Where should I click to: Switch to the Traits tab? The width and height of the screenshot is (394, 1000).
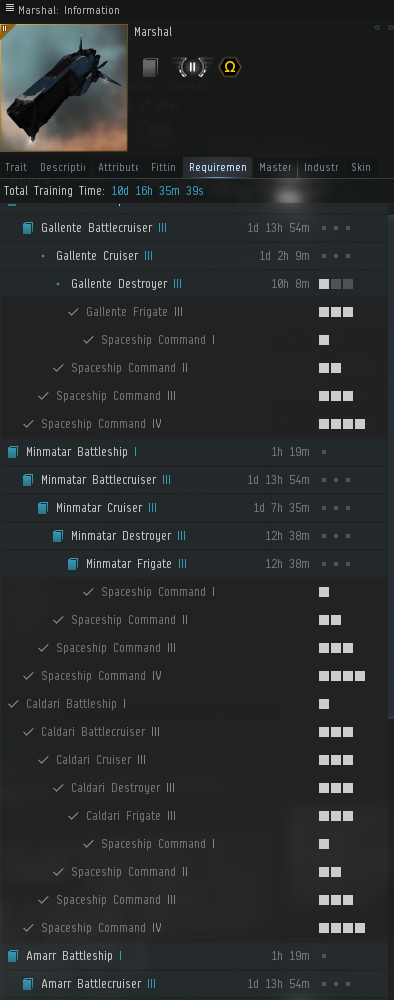point(16,167)
